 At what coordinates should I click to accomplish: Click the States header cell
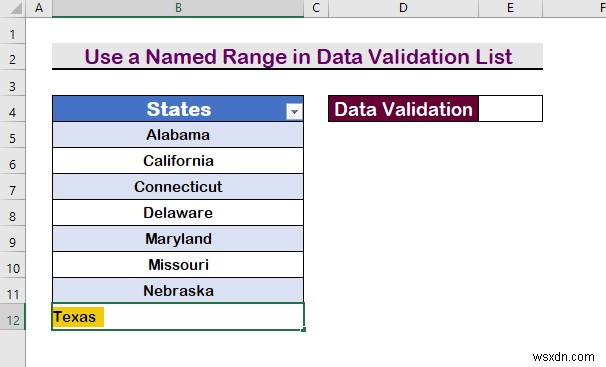[x=178, y=109]
